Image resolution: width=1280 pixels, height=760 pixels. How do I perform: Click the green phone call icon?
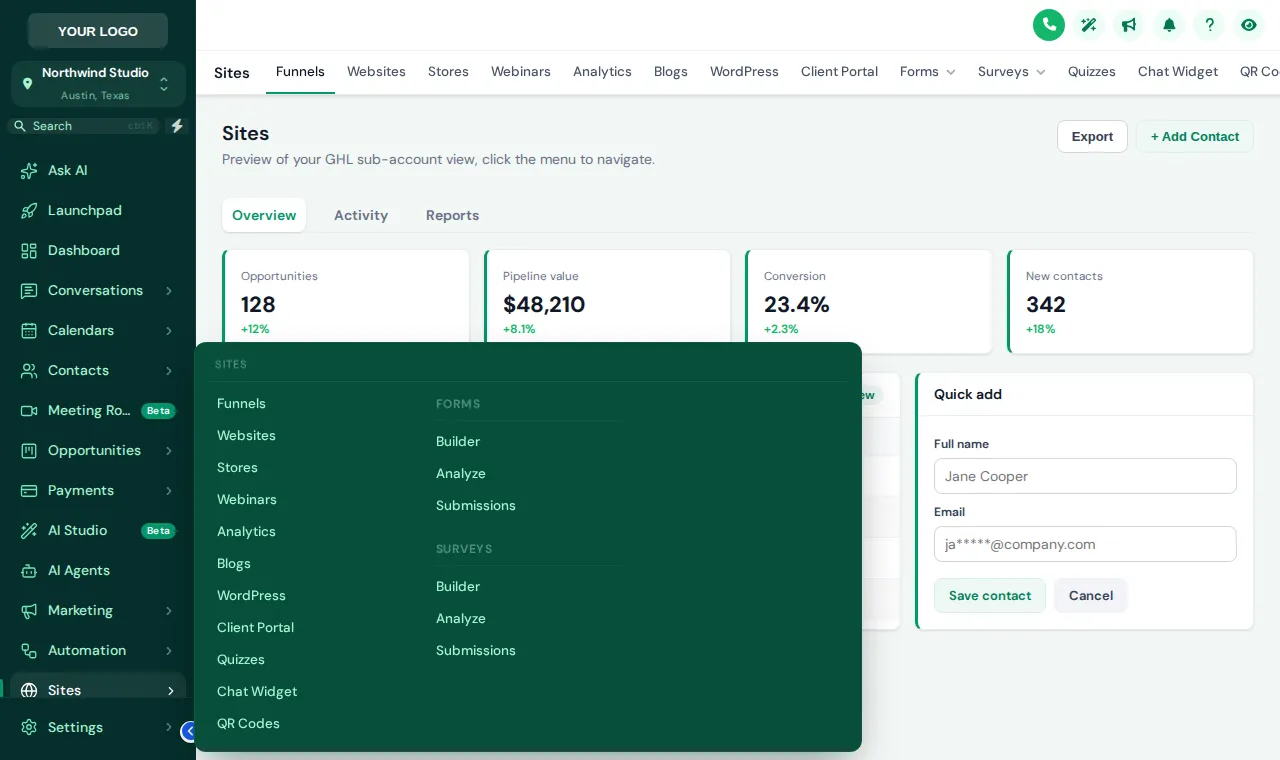click(x=1049, y=25)
